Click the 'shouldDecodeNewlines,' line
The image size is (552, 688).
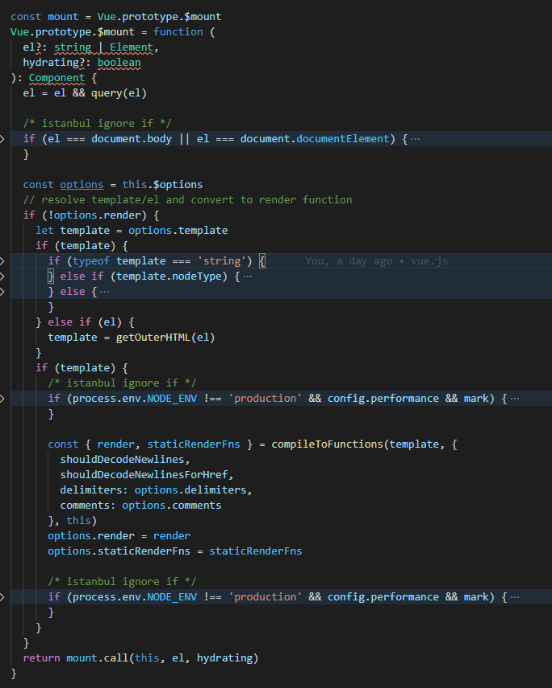click(x=125, y=459)
